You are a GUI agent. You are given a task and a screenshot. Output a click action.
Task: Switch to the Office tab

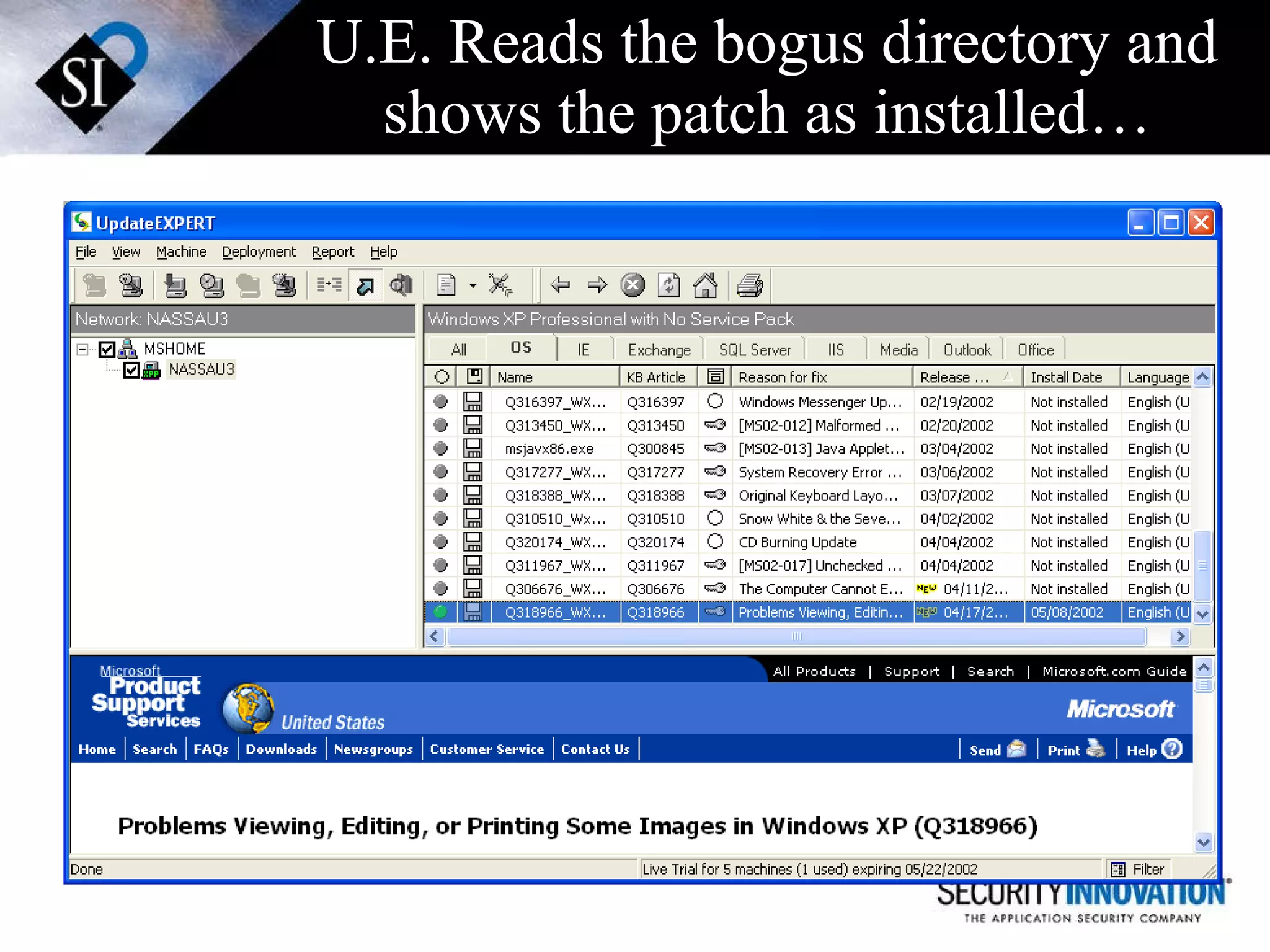[x=1036, y=350]
